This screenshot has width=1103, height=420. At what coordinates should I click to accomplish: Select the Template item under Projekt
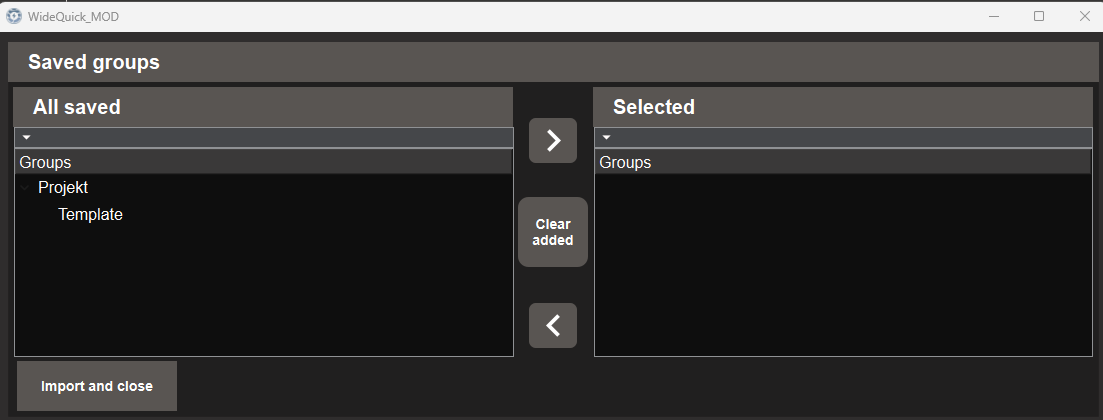(90, 215)
